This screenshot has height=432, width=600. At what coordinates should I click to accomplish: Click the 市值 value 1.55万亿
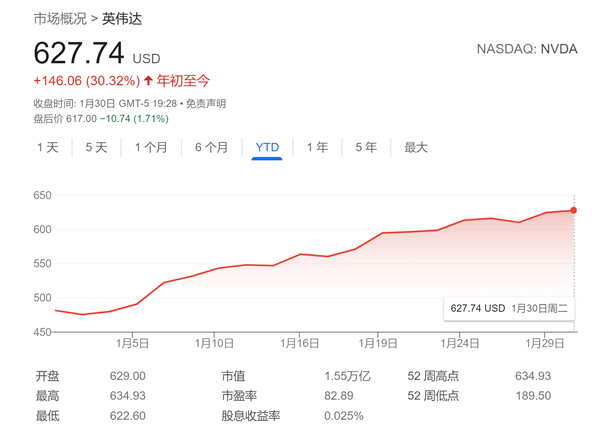click(x=345, y=376)
